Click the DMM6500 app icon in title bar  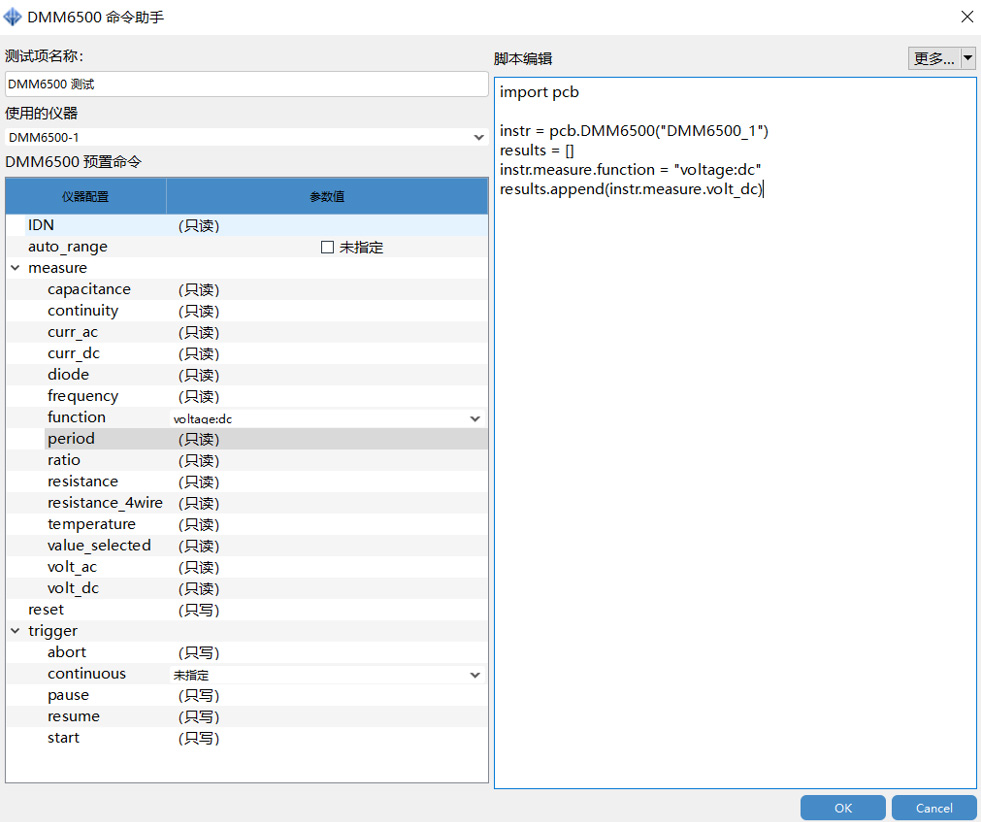point(13,16)
